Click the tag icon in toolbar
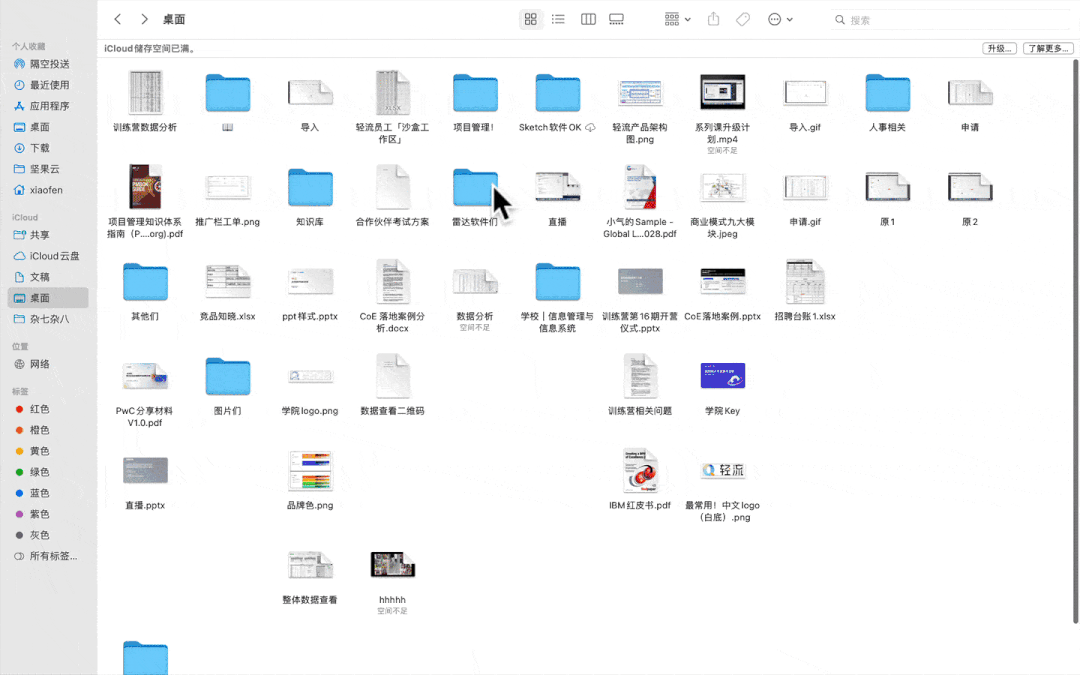Screen dimensions: 1080x675 pos(742,19)
